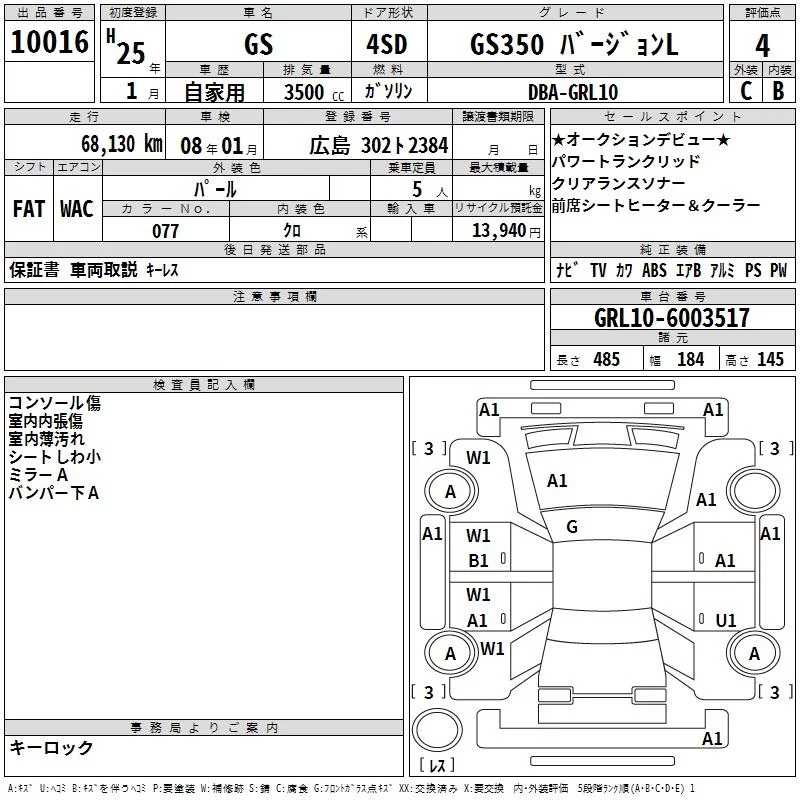Select the door type value 4SD
Viewport: 800px width, 800px height.
point(387,44)
